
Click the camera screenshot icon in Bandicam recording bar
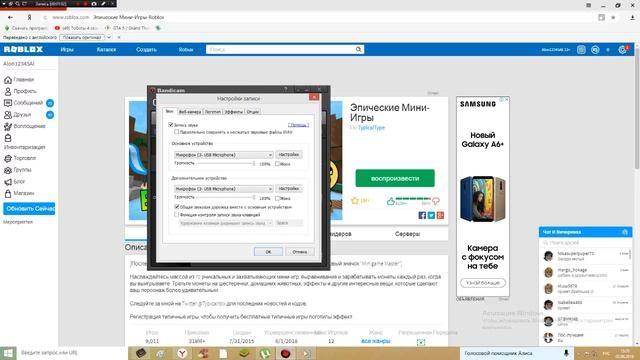click(x=94, y=4)
